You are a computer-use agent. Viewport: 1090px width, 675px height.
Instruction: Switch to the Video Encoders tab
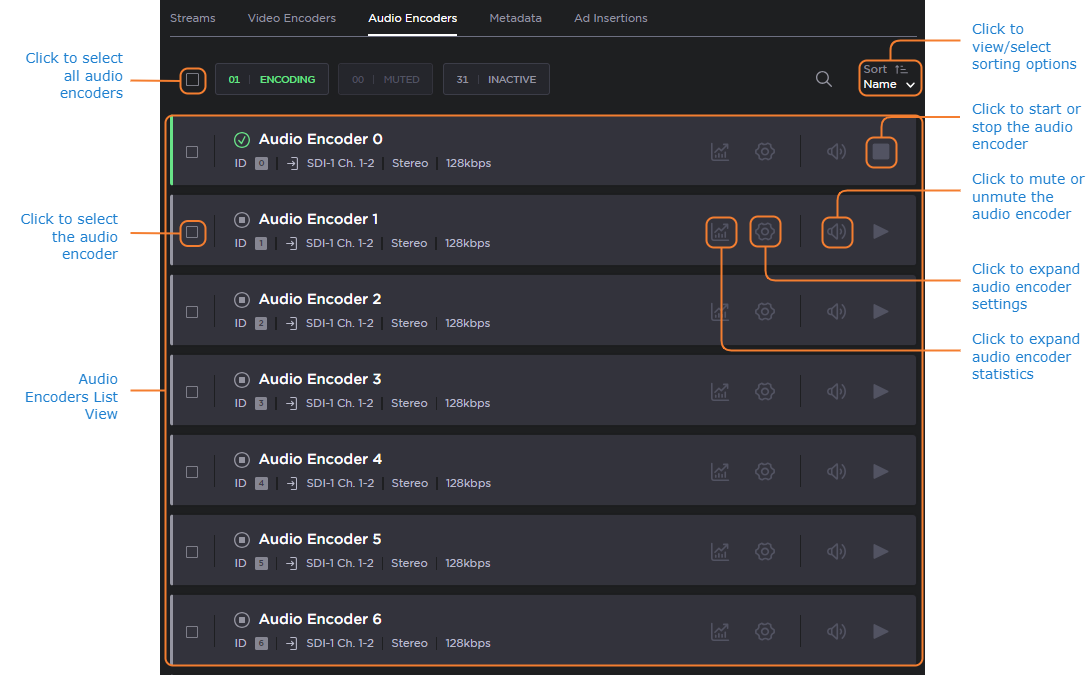click(291, 18)
